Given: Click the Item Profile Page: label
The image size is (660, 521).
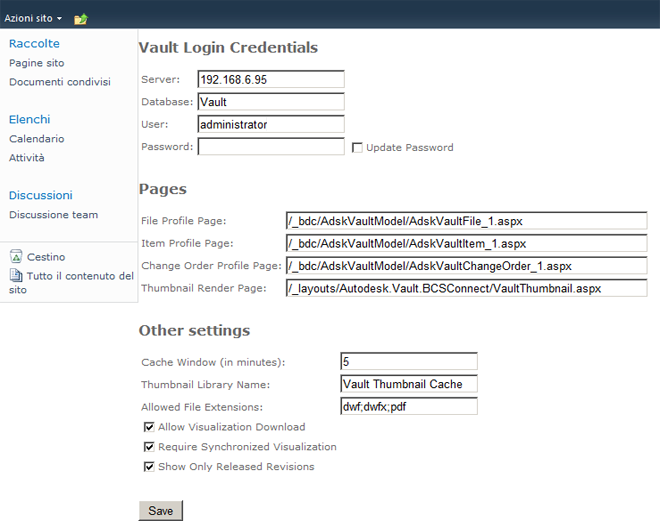Looking at the screenshot, I should click(187, 243).
